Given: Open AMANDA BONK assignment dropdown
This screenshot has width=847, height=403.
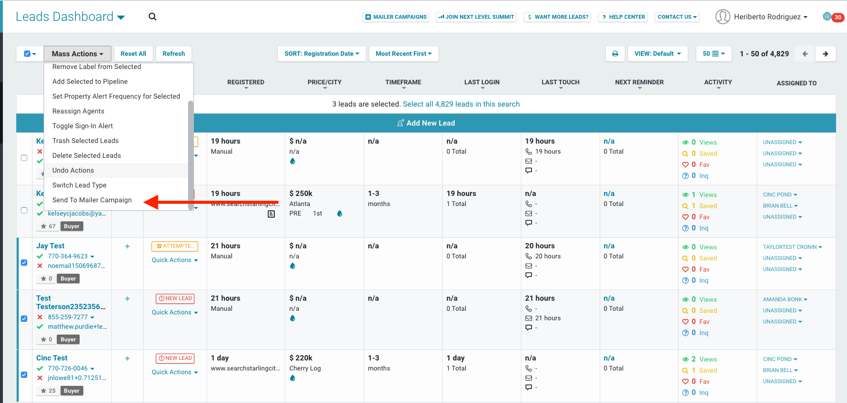Looking at the screenshot, I should click(786, 299).
